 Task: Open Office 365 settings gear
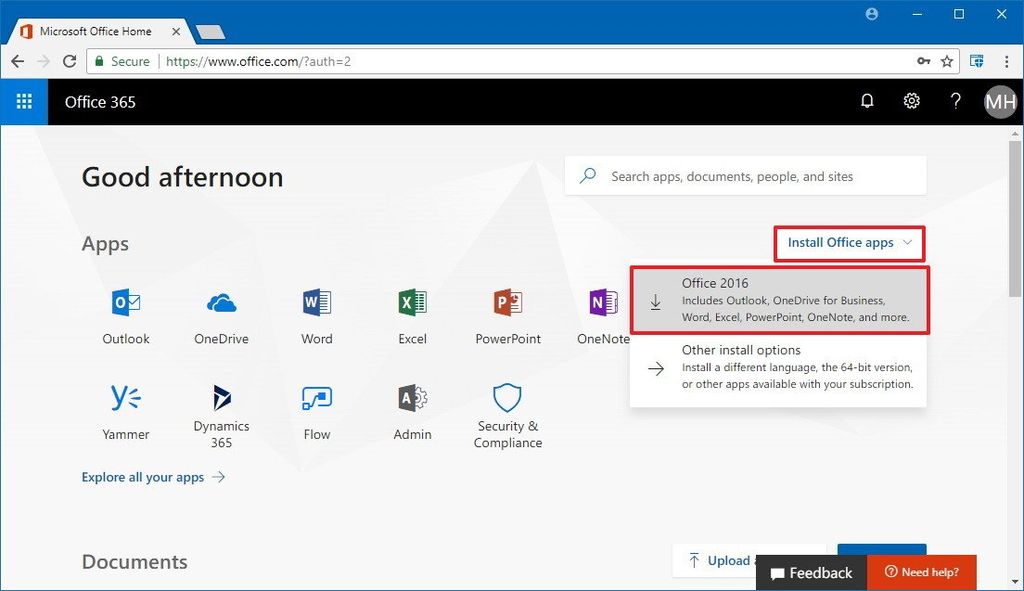point(911,101)
